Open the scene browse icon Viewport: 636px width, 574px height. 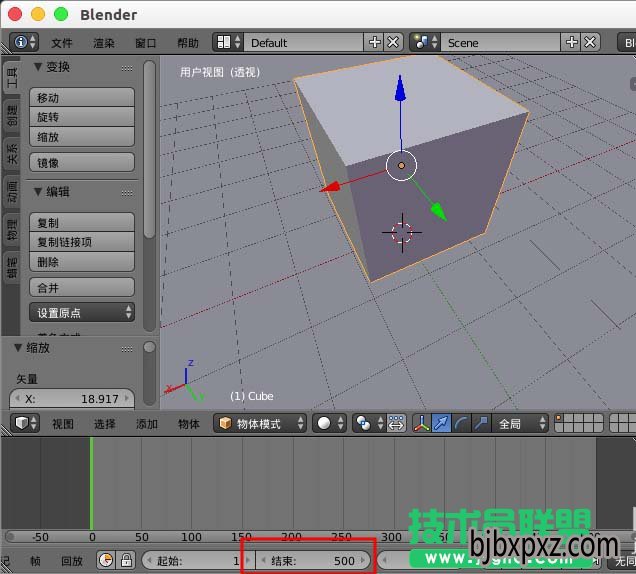pos(425,42)
